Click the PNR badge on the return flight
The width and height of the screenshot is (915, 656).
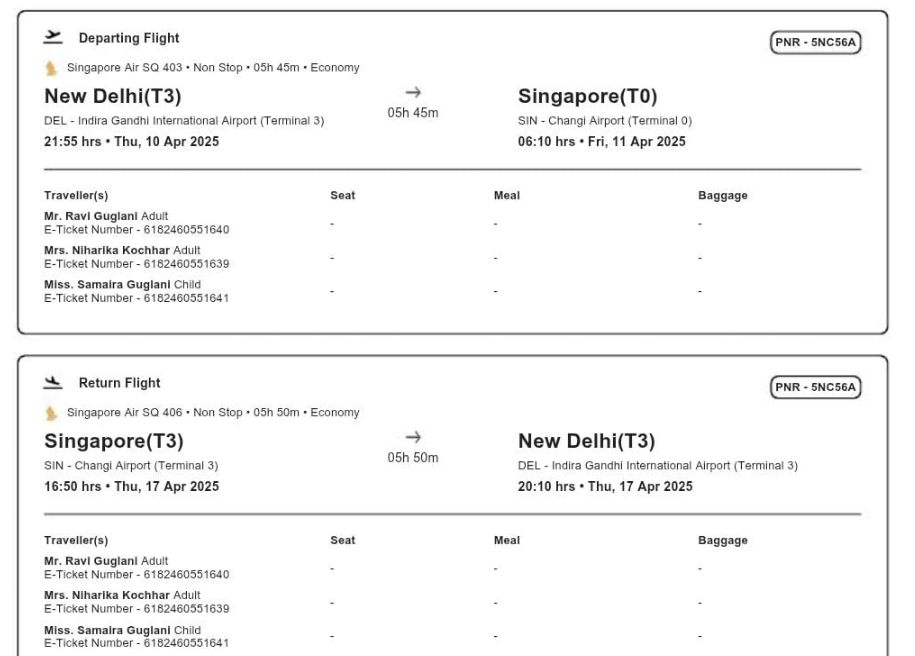815,387
